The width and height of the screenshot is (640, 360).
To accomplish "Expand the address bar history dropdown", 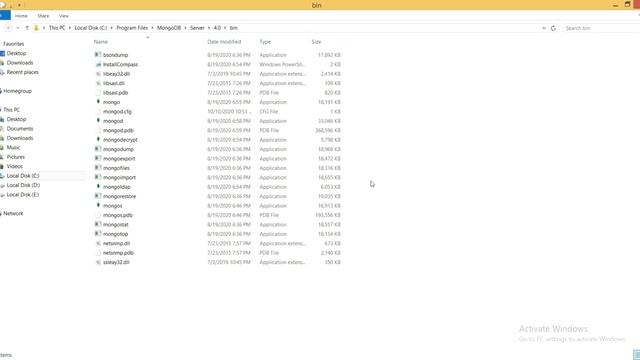I will coord(544,28).
